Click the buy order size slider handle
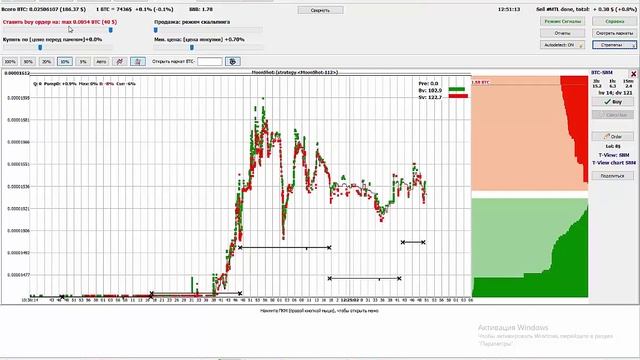Image resolution: width=640 pixels, height=360 pixels. 111,30
